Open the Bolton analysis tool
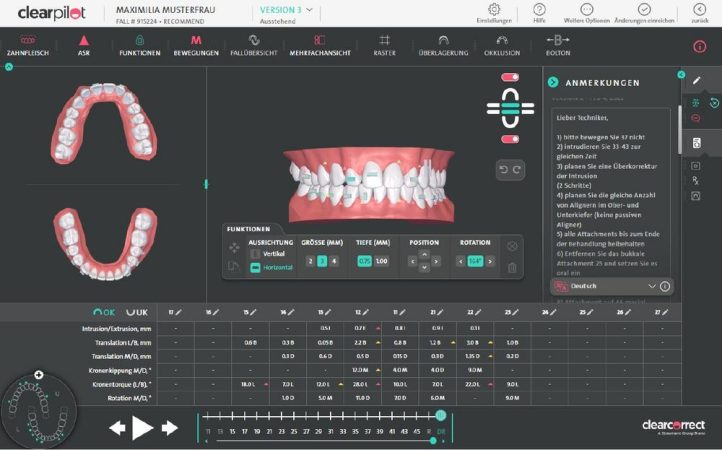 click(x=557, y=45)
